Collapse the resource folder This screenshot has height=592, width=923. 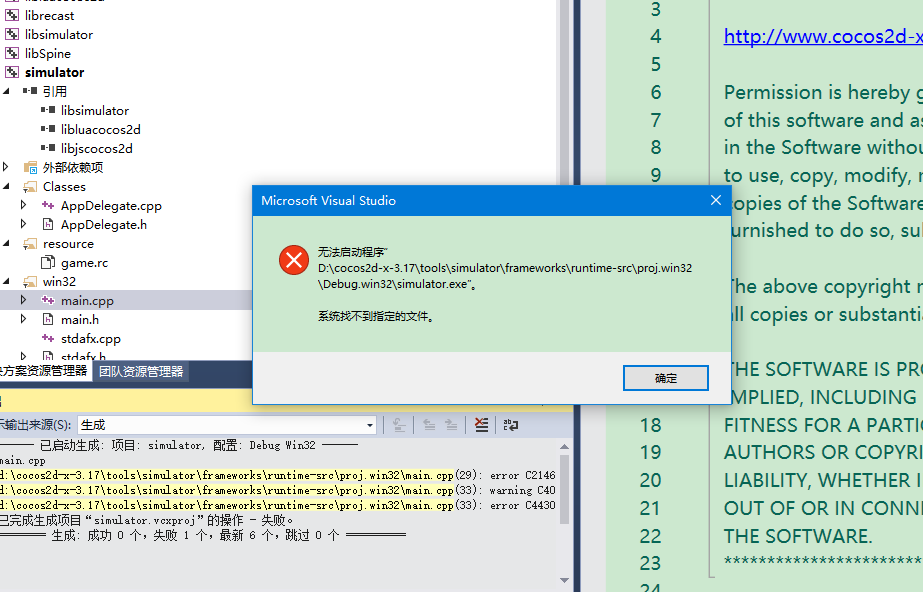coord(6,243)
